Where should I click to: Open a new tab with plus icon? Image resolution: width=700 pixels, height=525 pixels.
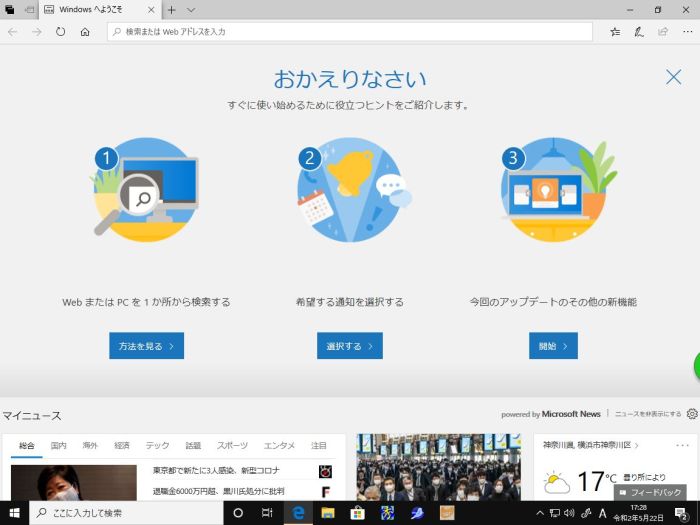pyautogui.click(x=171, y=10)
